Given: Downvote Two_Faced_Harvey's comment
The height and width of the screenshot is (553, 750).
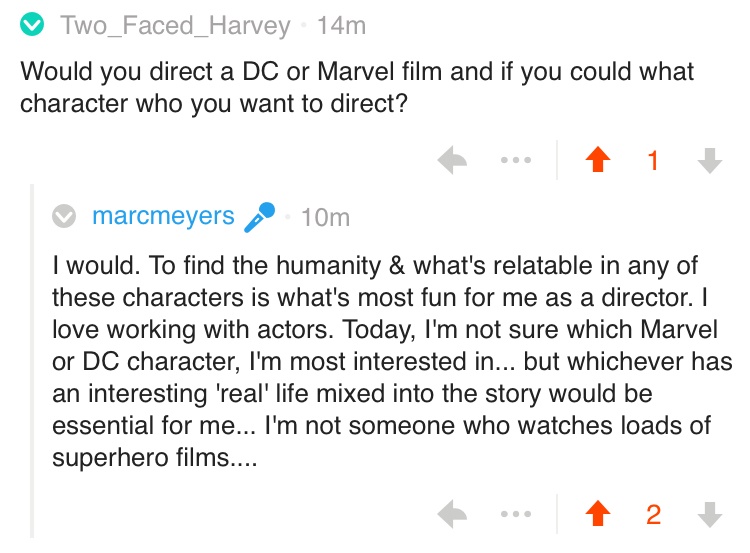Looking at the screenshot, I should point(710,161).
